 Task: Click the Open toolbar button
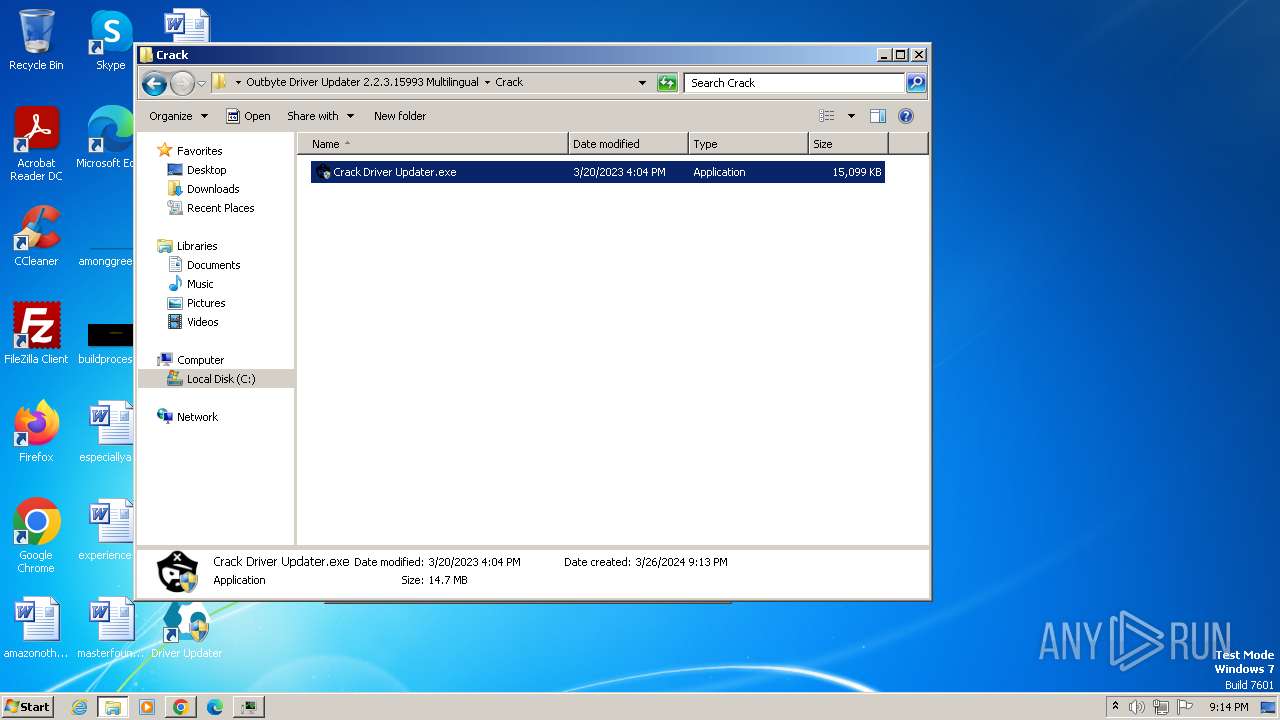click(x=248, y=116)
